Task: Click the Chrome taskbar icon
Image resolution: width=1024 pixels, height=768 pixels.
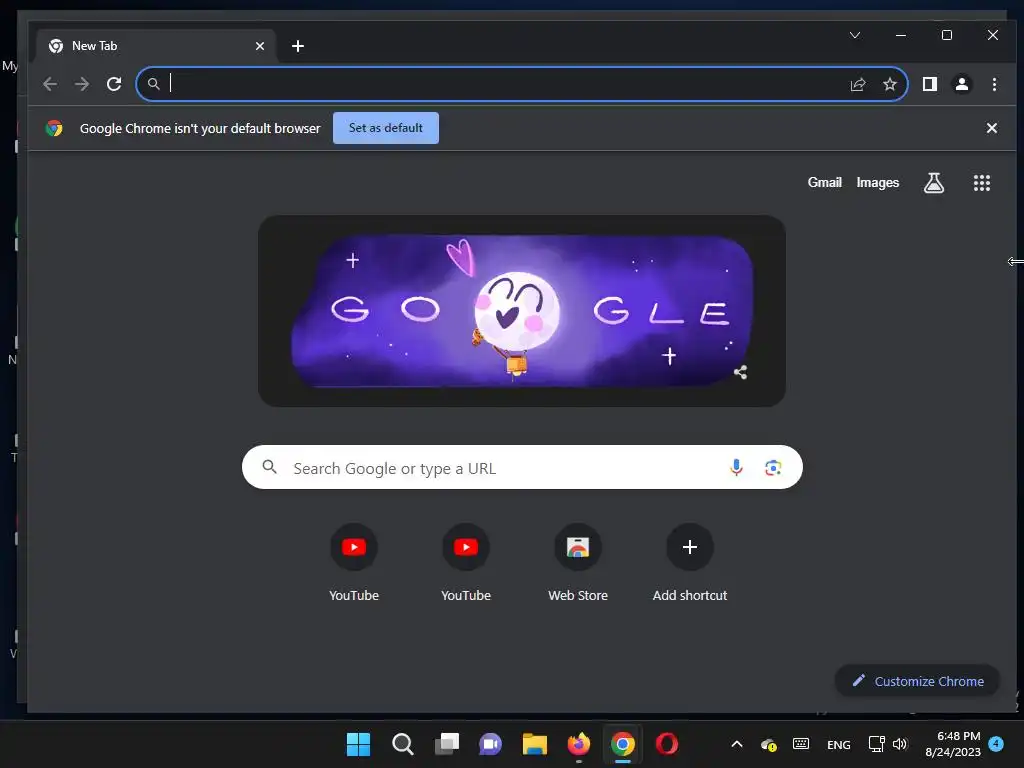Action: (622, 744)
